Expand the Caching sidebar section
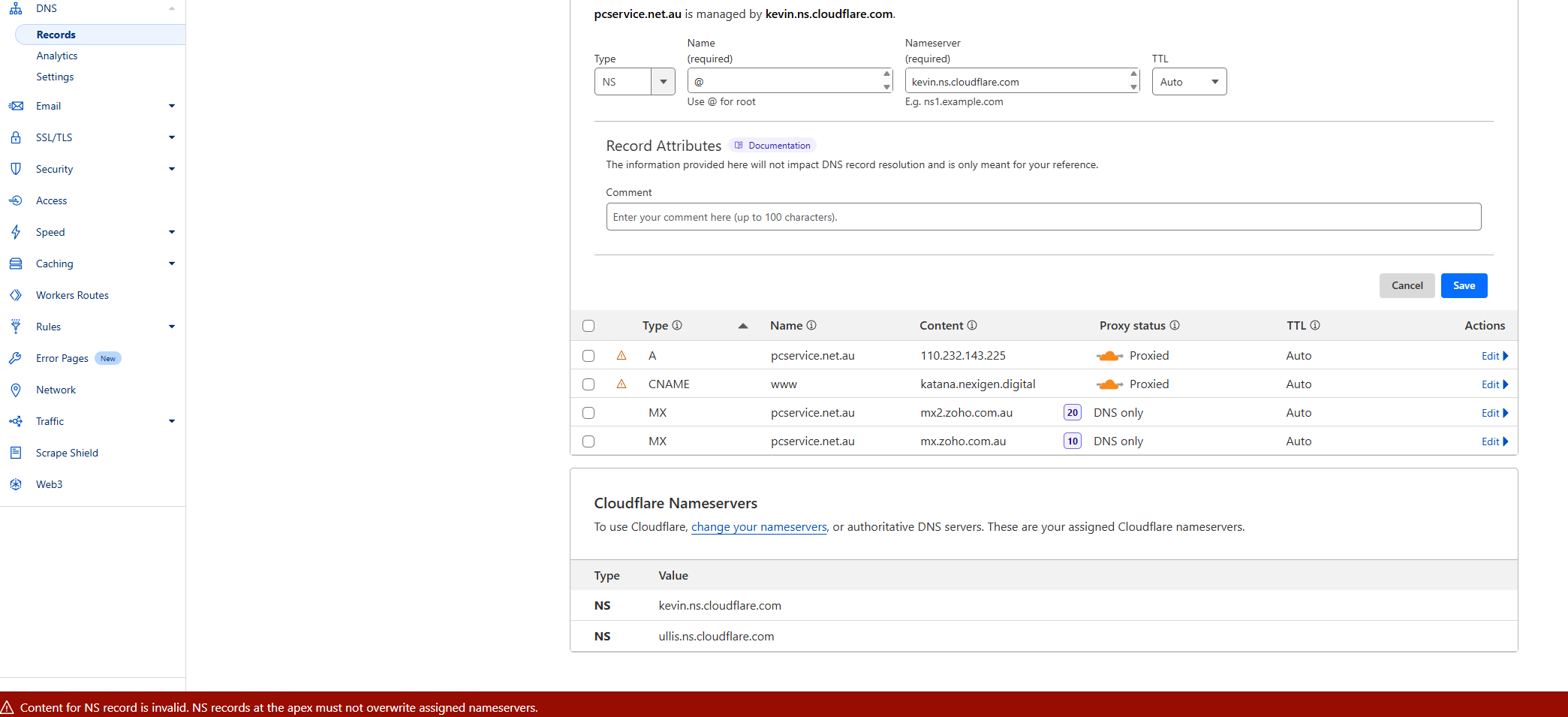 coord(172,264)
